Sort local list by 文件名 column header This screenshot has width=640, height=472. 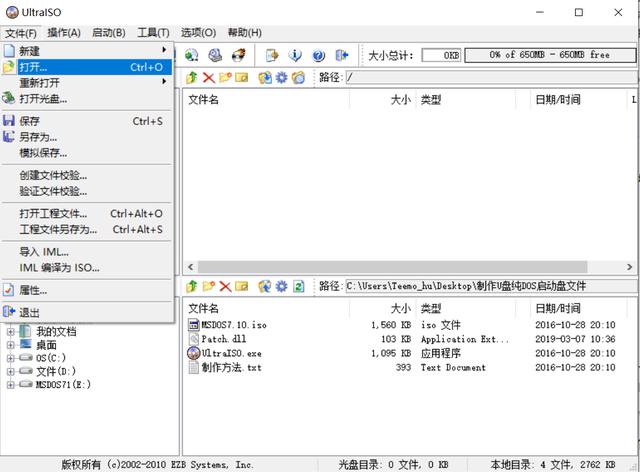pyautogui.click(x=266, y=308)
